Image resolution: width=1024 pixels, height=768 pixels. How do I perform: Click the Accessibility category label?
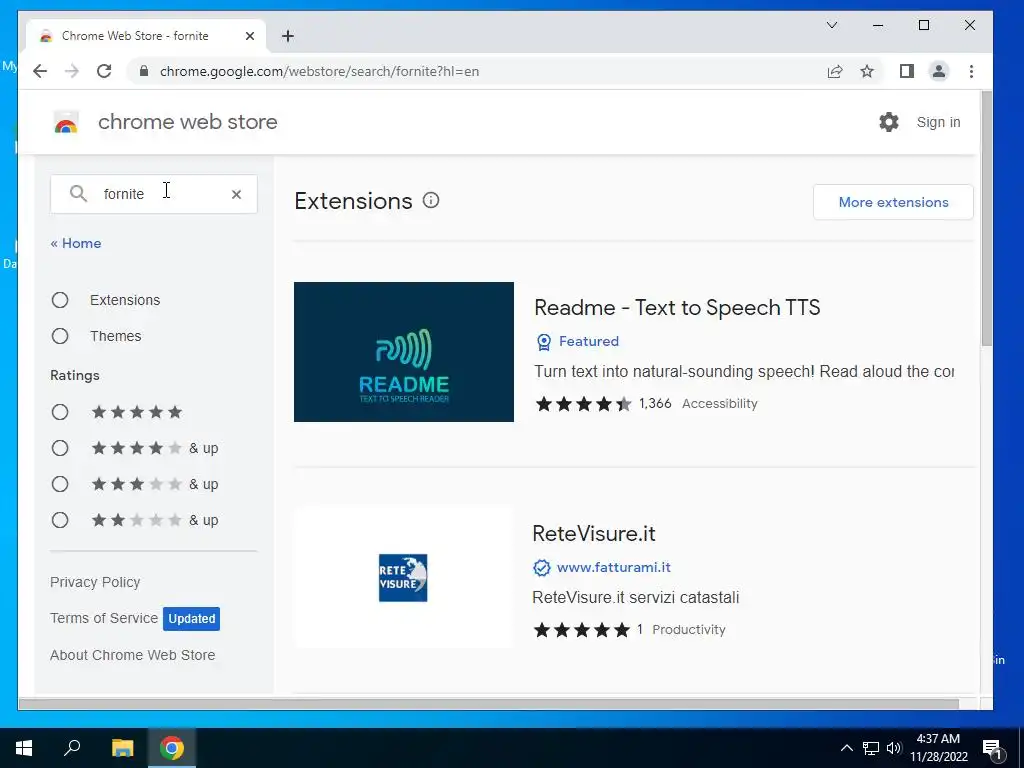coord(720,404)
